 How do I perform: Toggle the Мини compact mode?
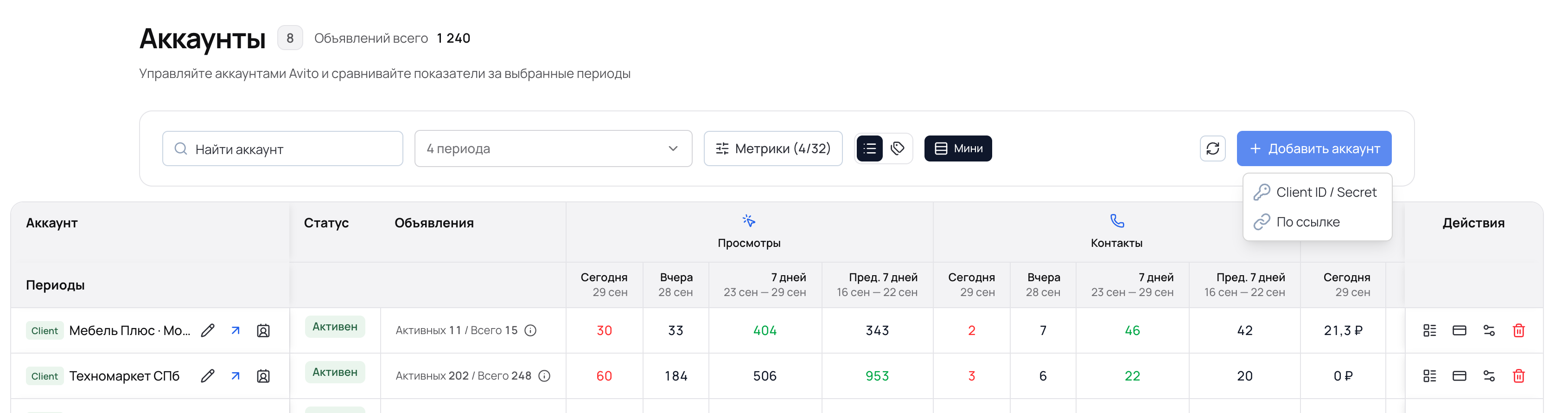pyautogui.click(x=957, y=148)
